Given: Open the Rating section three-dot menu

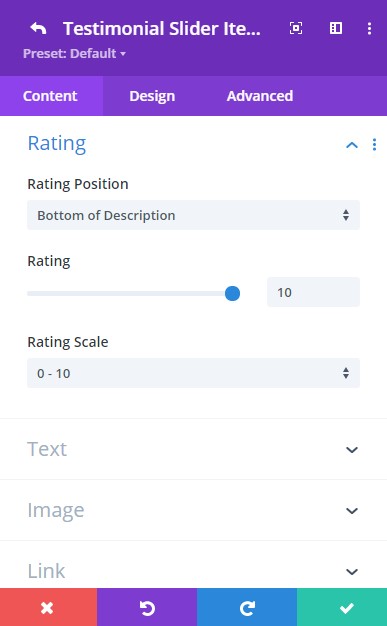Looking at the screenshot, I should 374,145.
